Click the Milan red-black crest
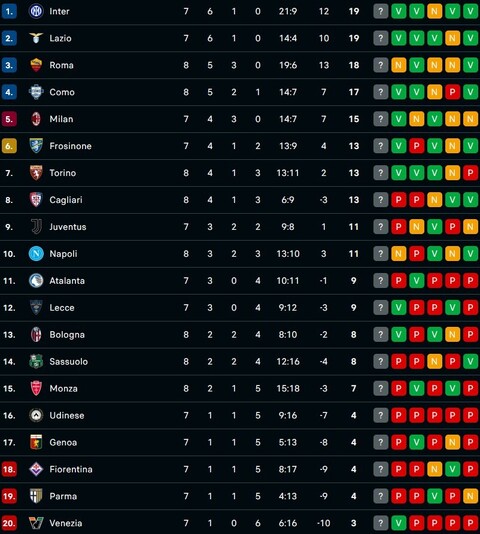Screen dimensions: 480x534 36,119
